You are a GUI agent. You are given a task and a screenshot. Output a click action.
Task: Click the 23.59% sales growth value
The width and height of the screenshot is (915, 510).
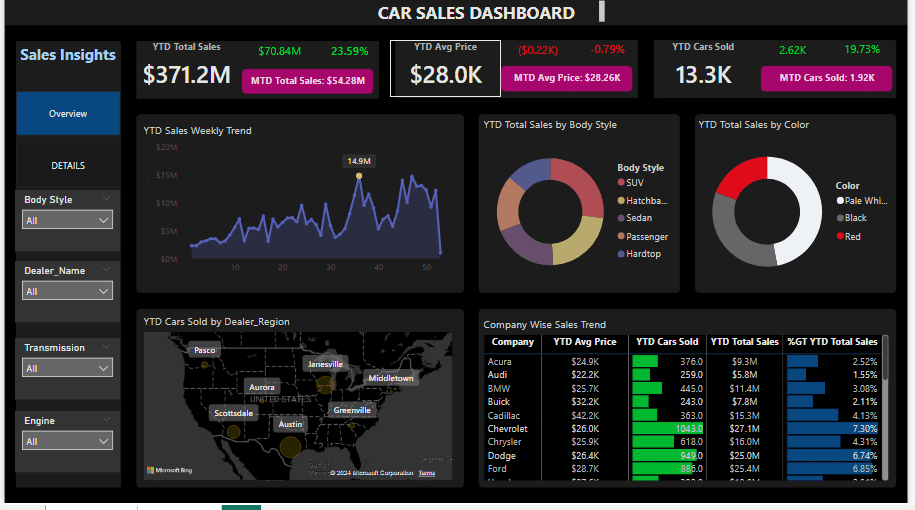(350, 51)
